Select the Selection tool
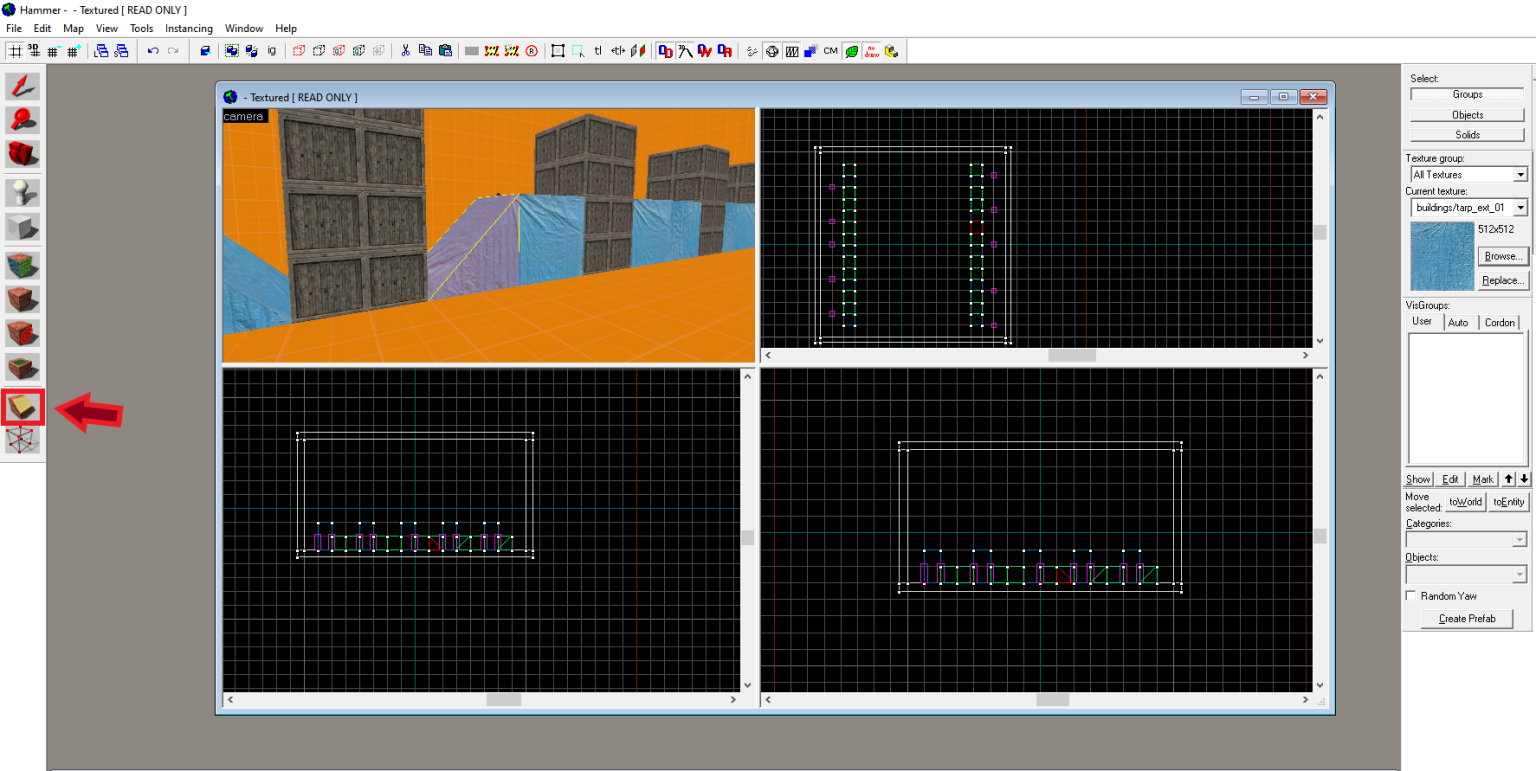This screenshot has width=1536, height=771. [22, 87]
